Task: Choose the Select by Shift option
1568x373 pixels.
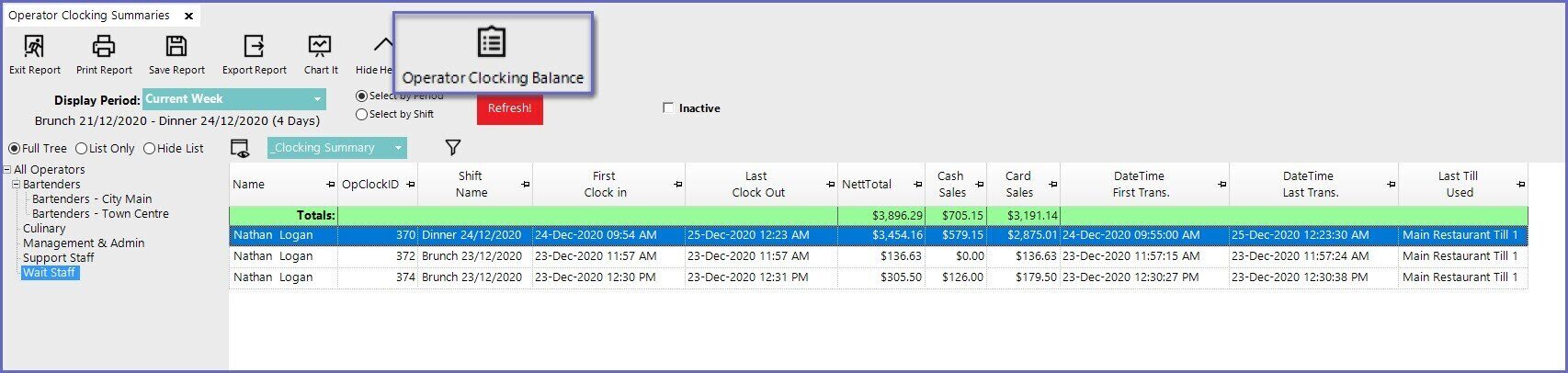Action: pos(362,115)
